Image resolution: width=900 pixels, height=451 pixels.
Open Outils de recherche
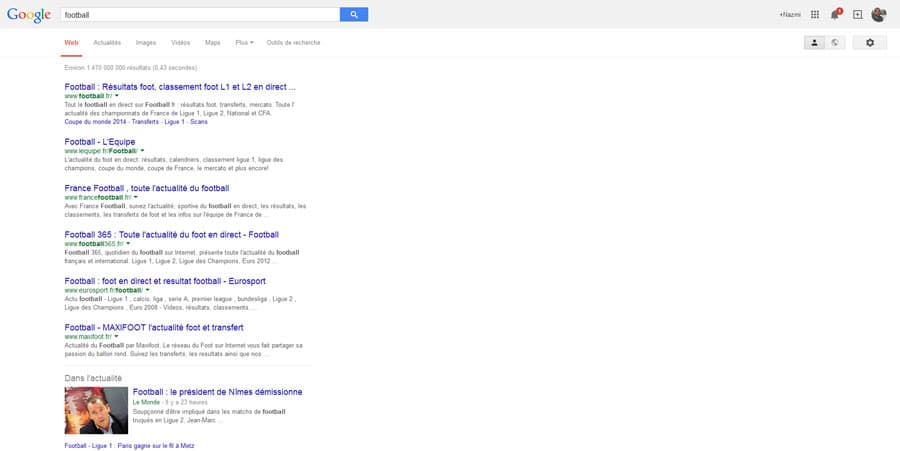[x=293, y=42]
